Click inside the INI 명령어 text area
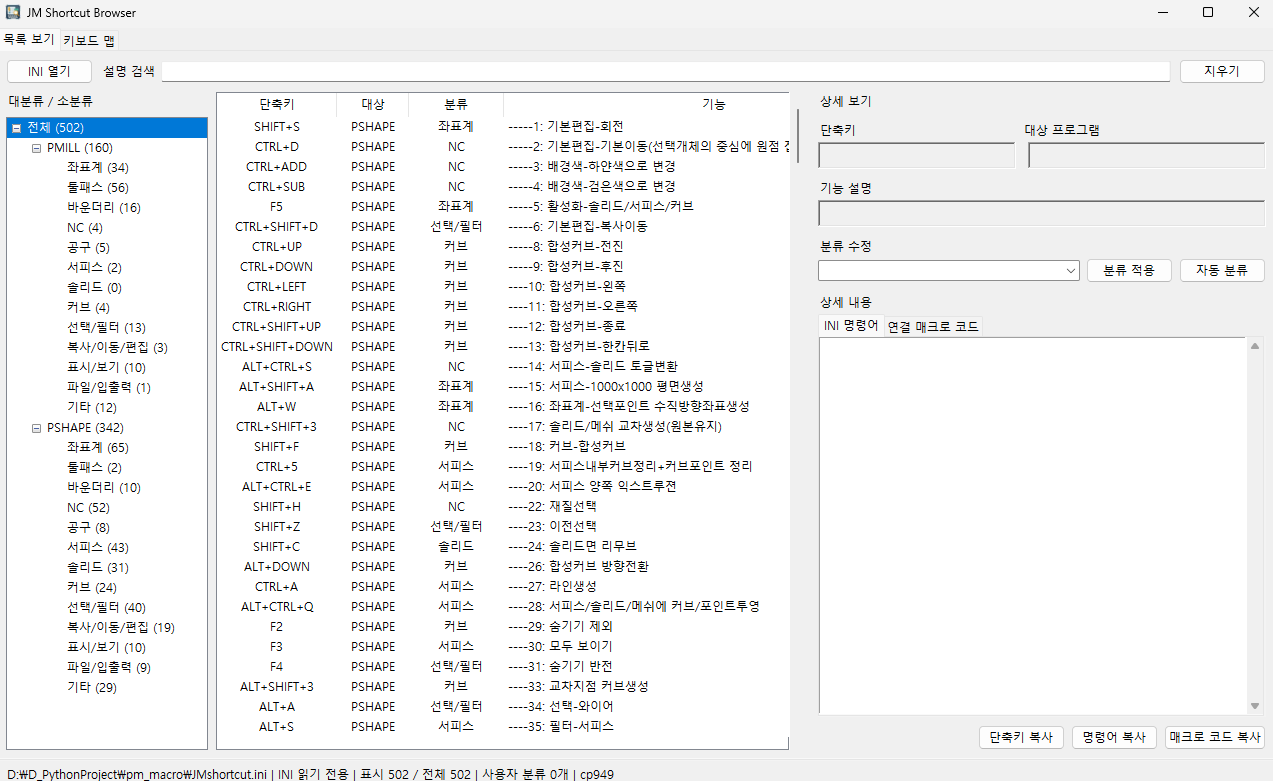 coord(1033,525)
